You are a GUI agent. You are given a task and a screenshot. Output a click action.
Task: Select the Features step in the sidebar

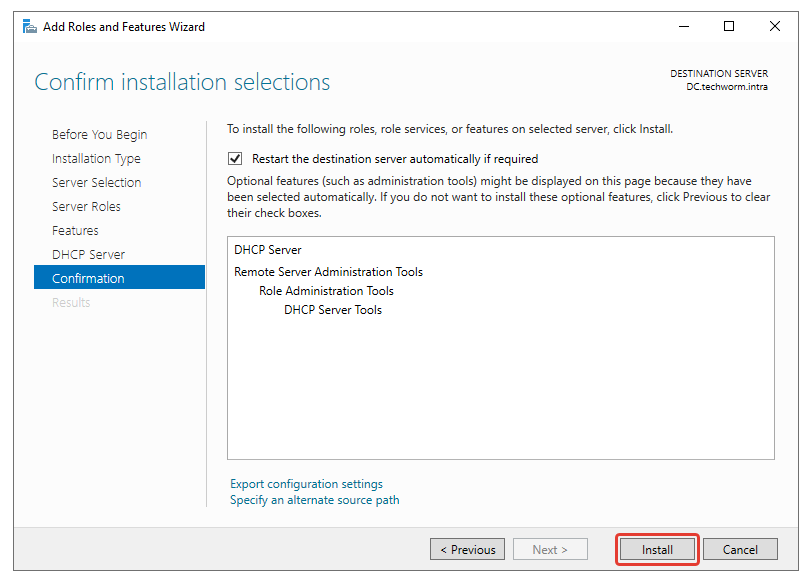point(75,231)
